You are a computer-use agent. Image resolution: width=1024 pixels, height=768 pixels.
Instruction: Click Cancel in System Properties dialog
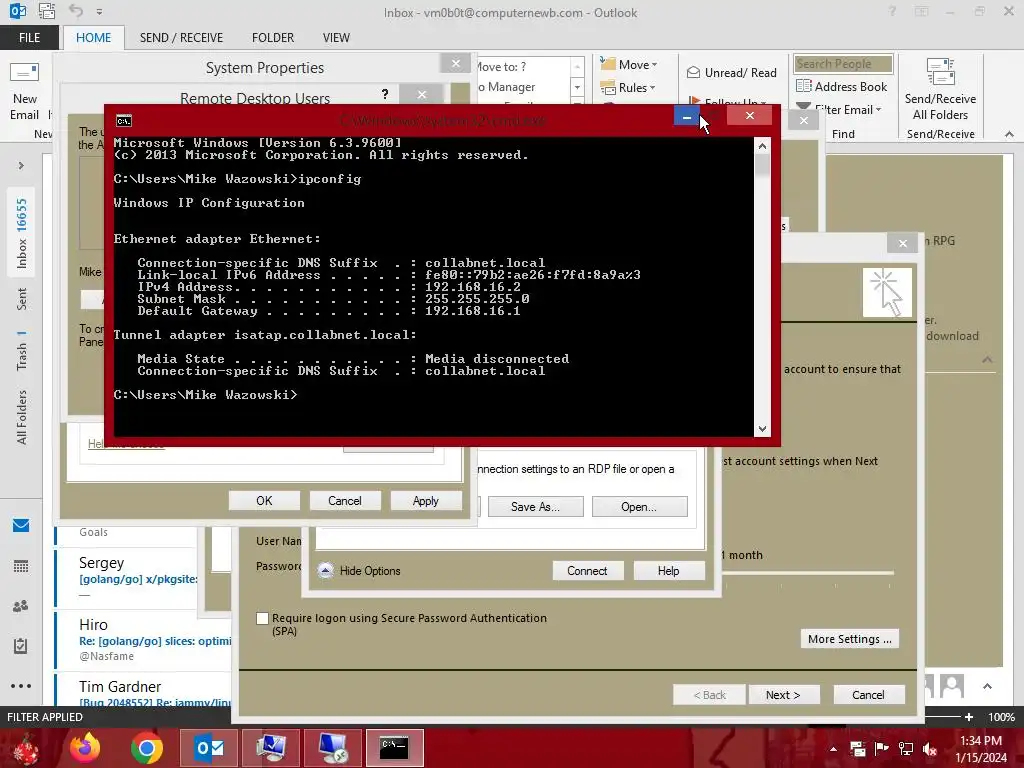(345, 501)
